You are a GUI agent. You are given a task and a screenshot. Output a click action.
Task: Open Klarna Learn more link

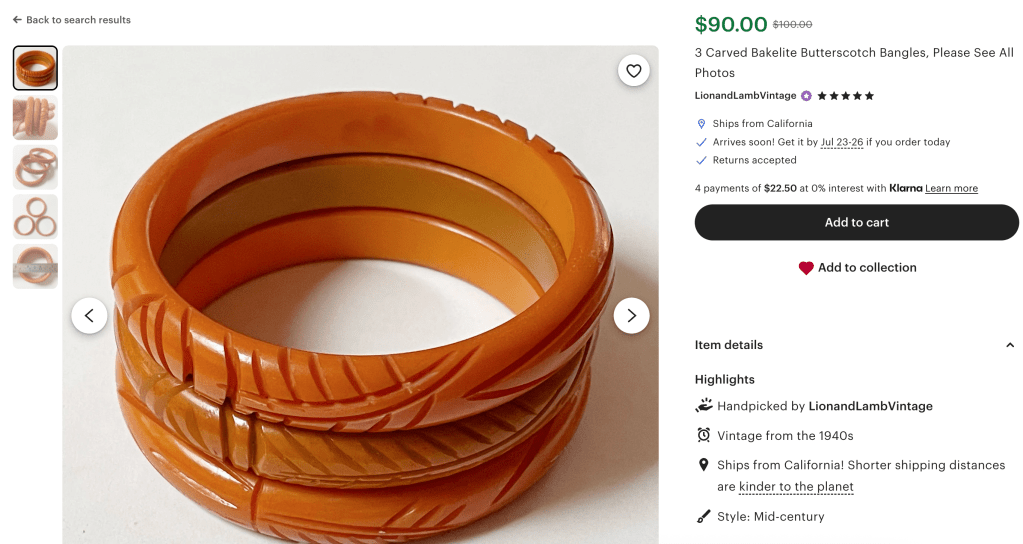coord(951,188)
